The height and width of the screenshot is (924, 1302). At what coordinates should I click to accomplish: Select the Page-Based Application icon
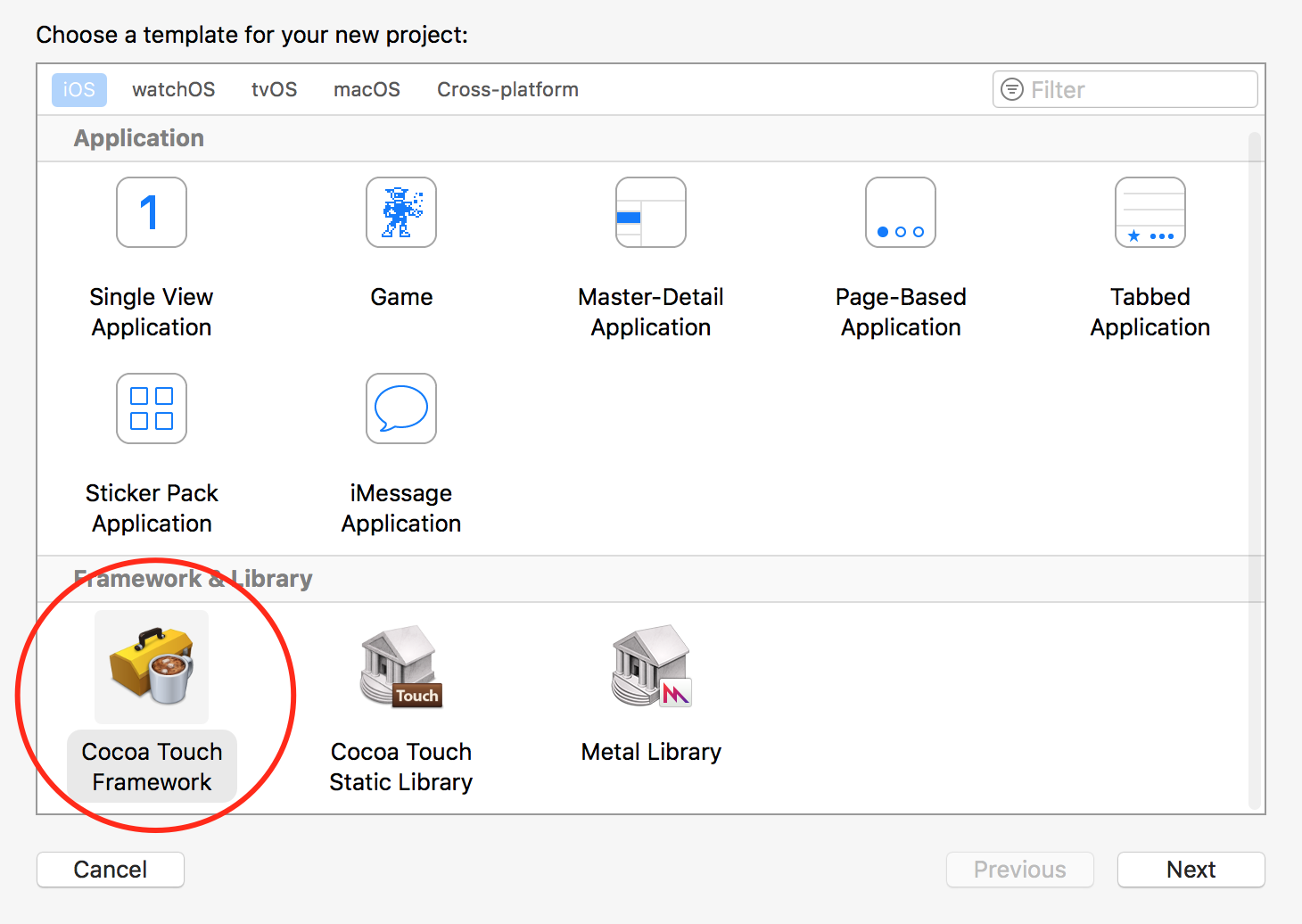point(901,212)
